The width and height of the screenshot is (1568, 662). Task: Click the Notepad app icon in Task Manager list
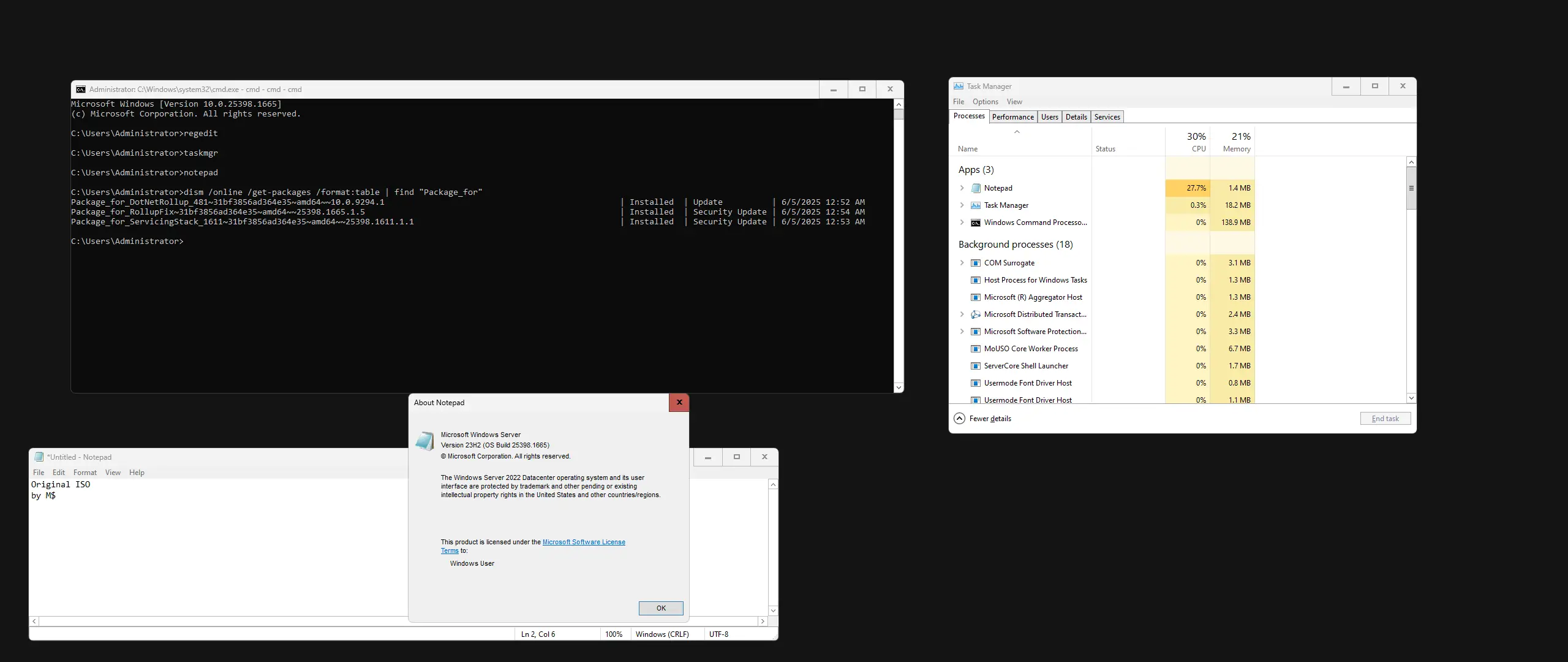976,188
